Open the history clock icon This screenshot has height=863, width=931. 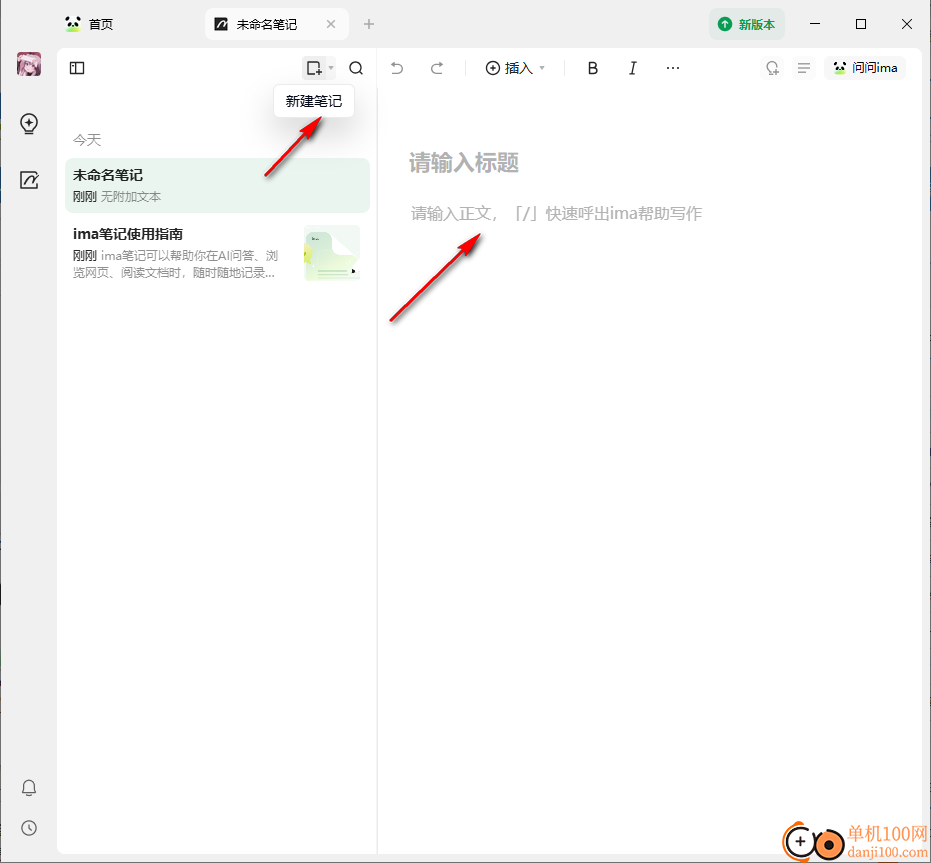pyautogui.click(x=29, y=828)
